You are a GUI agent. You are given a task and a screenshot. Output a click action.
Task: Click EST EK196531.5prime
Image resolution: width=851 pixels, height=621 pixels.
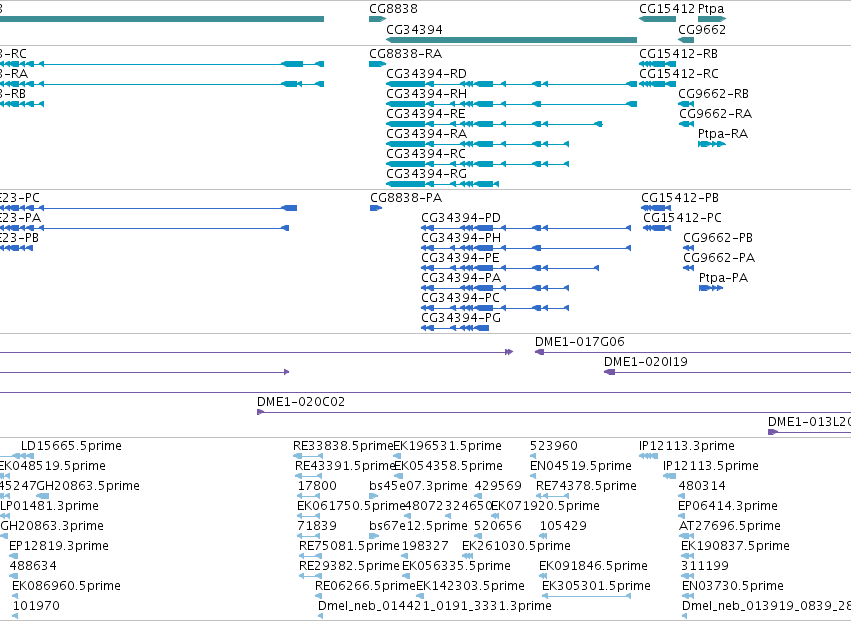[447, 446]
